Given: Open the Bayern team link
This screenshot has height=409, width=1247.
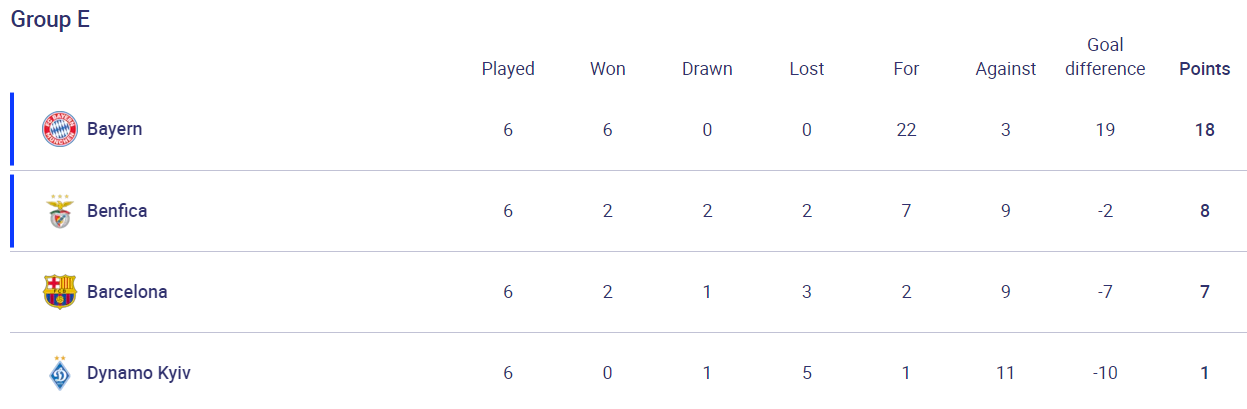Looking at the screenshot, I should point(115,129).
